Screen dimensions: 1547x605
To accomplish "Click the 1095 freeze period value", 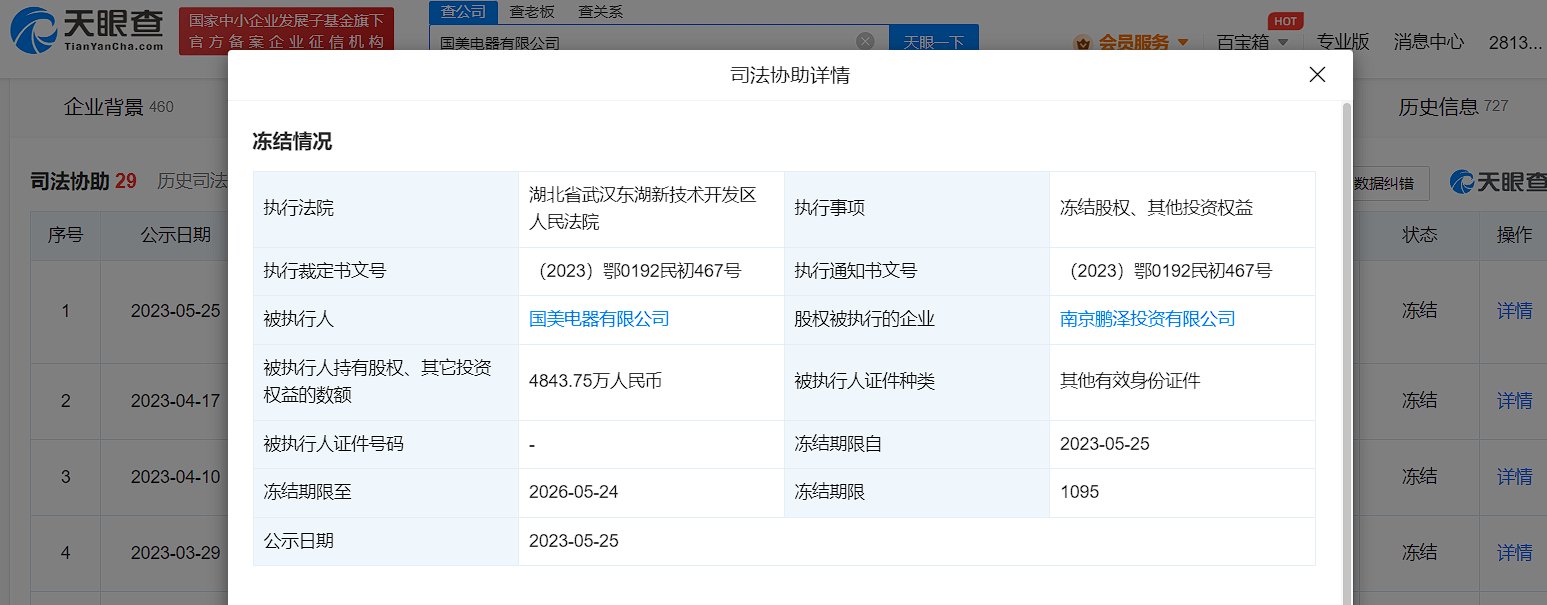I will click(1080, 492).
